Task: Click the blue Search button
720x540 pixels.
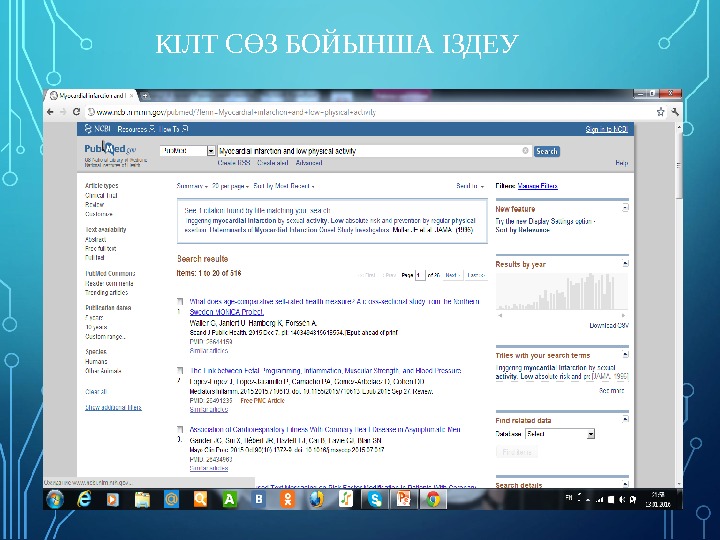Action: [x=546, y=151]
